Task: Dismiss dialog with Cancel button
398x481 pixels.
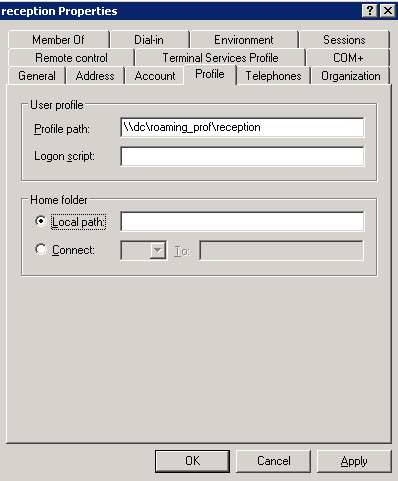Action: coord(273,461)
